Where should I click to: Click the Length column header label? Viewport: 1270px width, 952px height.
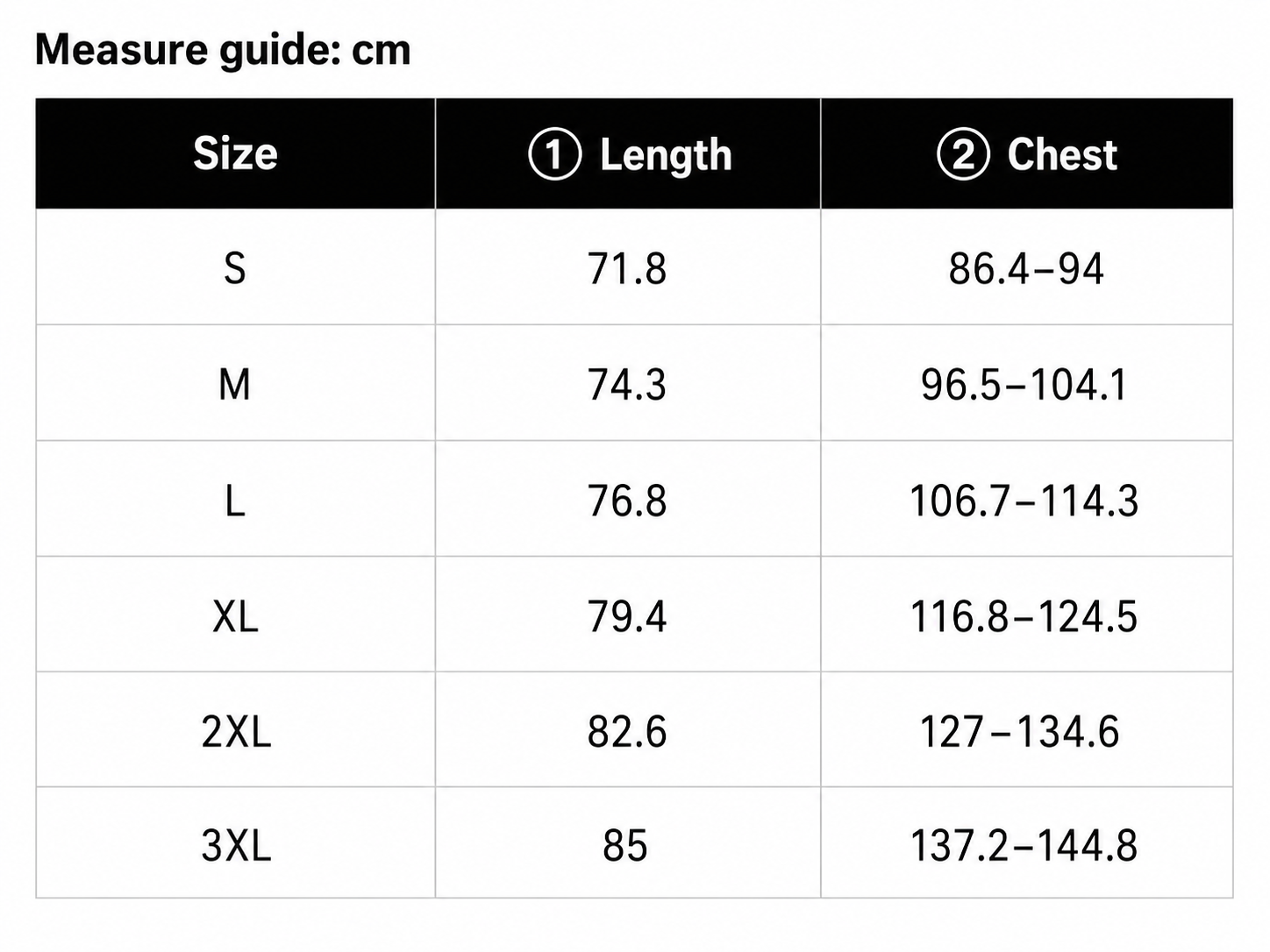click(x=666, y=155)
